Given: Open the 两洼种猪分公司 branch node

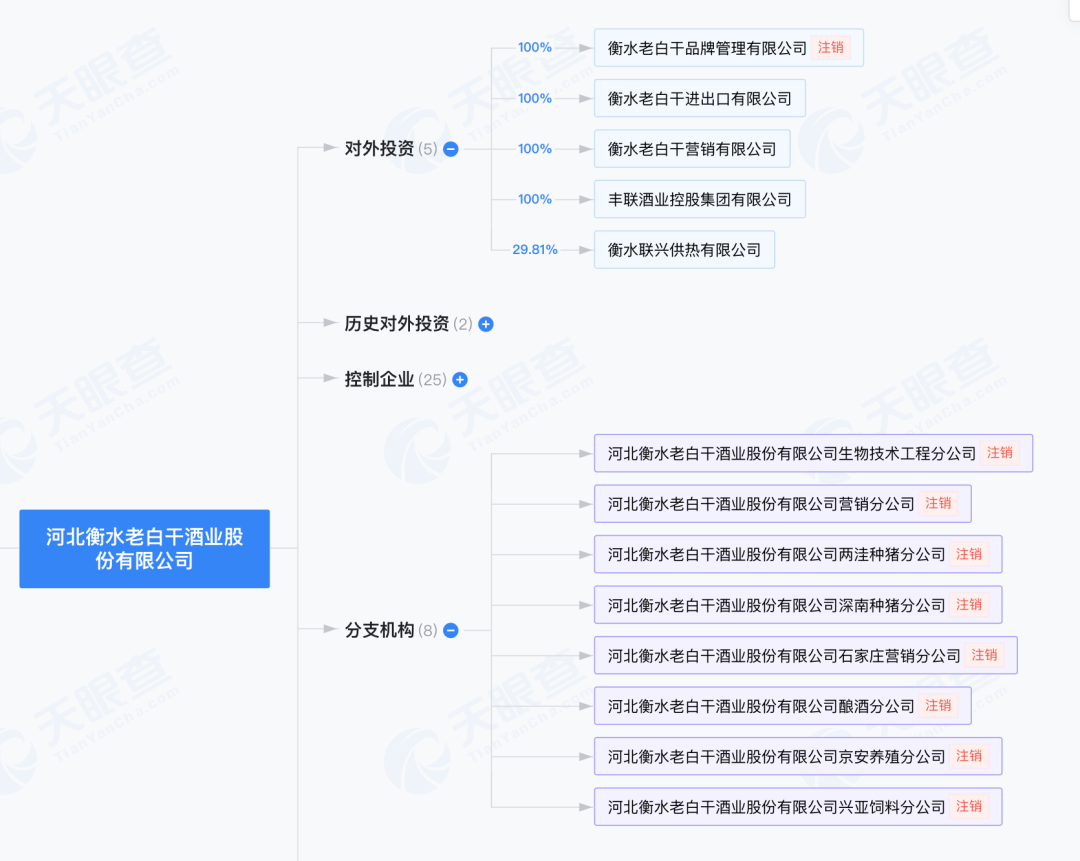Looking at the screenshot, I should pos(798,554).
